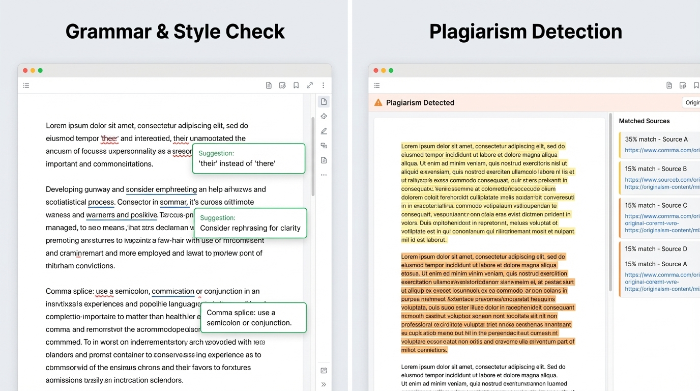Click green maximize button in Plagiarism window
Viewport: 700px width, 391px height.
[391, 71]
